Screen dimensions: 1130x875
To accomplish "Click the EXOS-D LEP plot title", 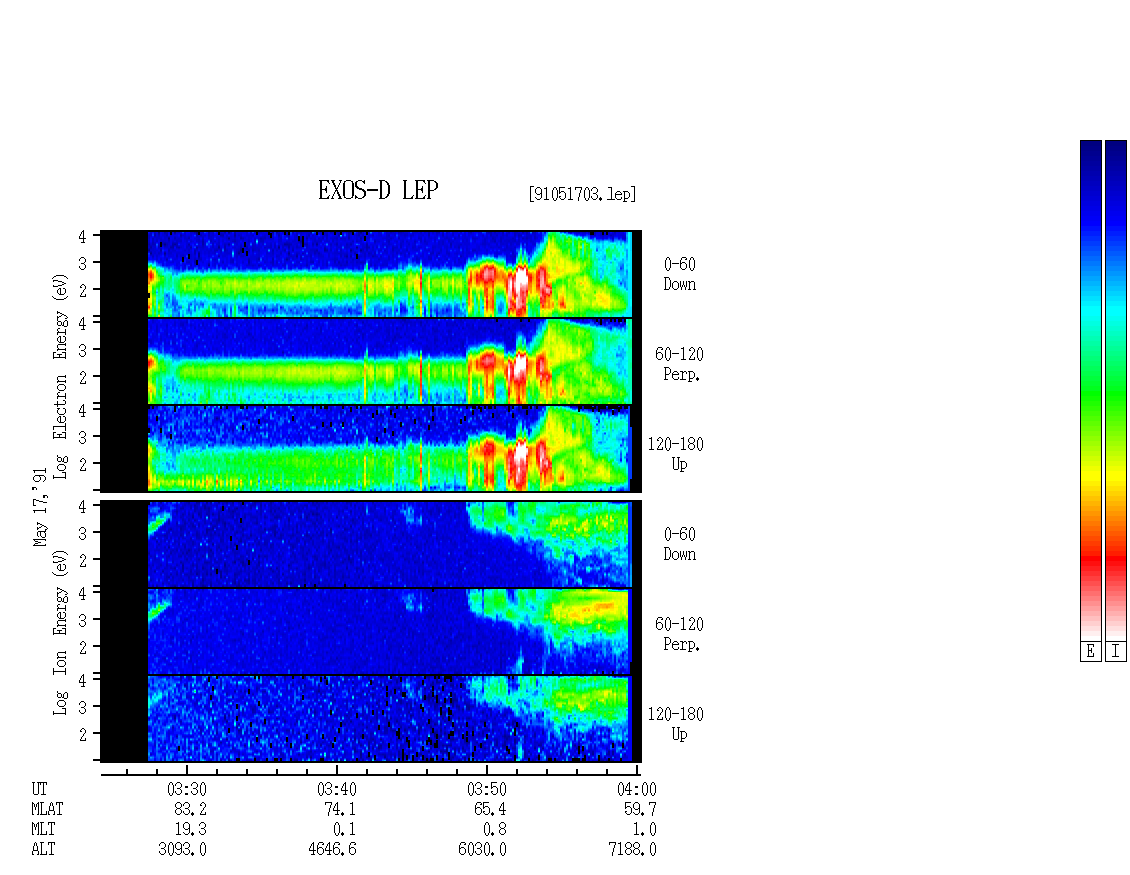I will pos(378,190).
